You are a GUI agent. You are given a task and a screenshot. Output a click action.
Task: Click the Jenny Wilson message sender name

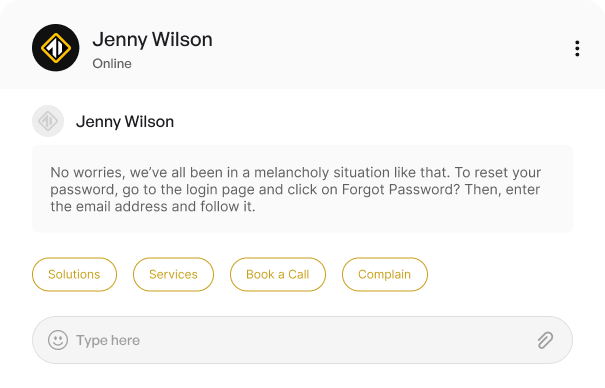click(125, 121)
